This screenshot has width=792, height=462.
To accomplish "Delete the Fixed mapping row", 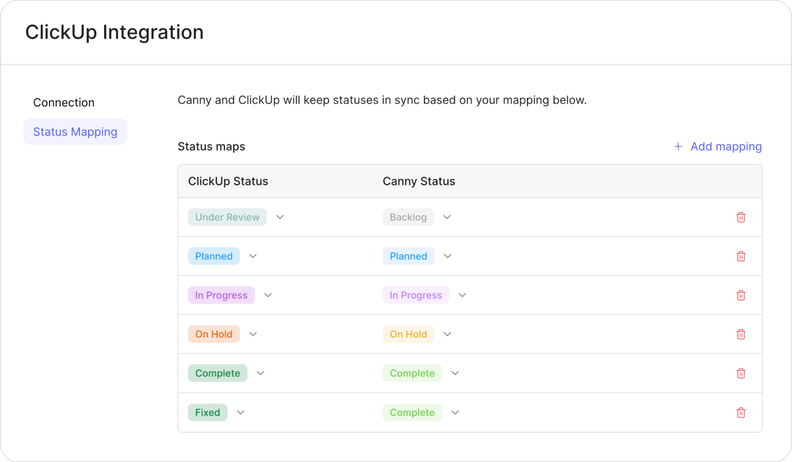I will pos(740,413).
